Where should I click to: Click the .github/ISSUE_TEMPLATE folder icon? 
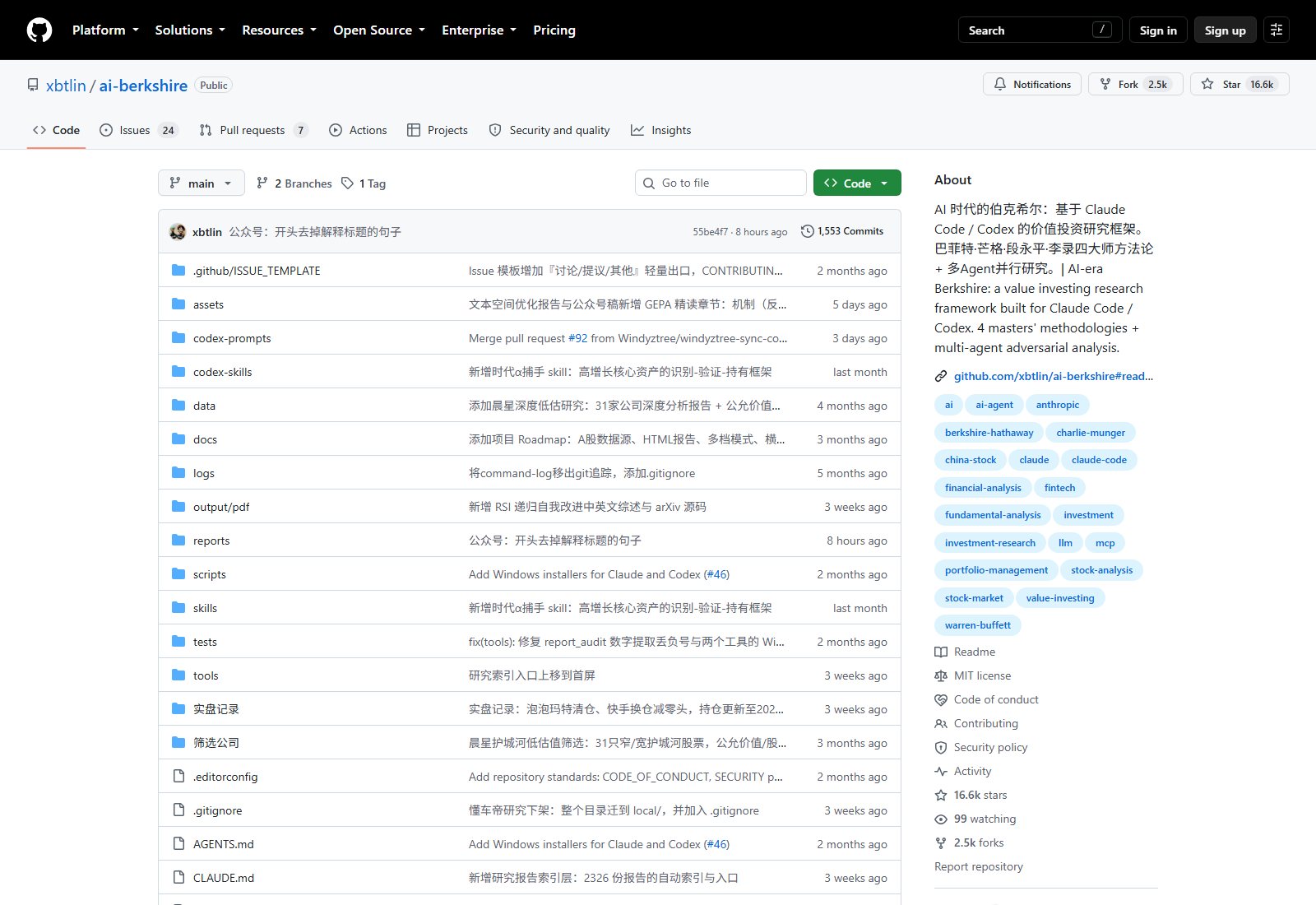pyautogui.click(x=178, y=271)
